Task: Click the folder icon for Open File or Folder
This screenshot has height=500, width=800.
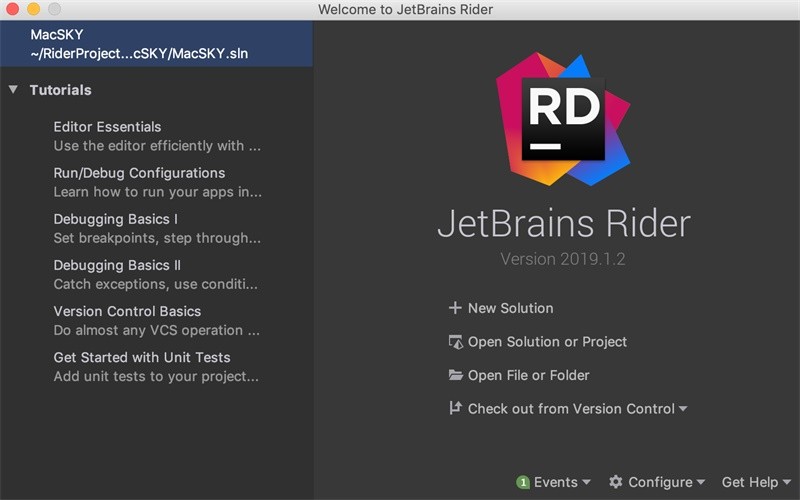Action: (x=455, y=375)
